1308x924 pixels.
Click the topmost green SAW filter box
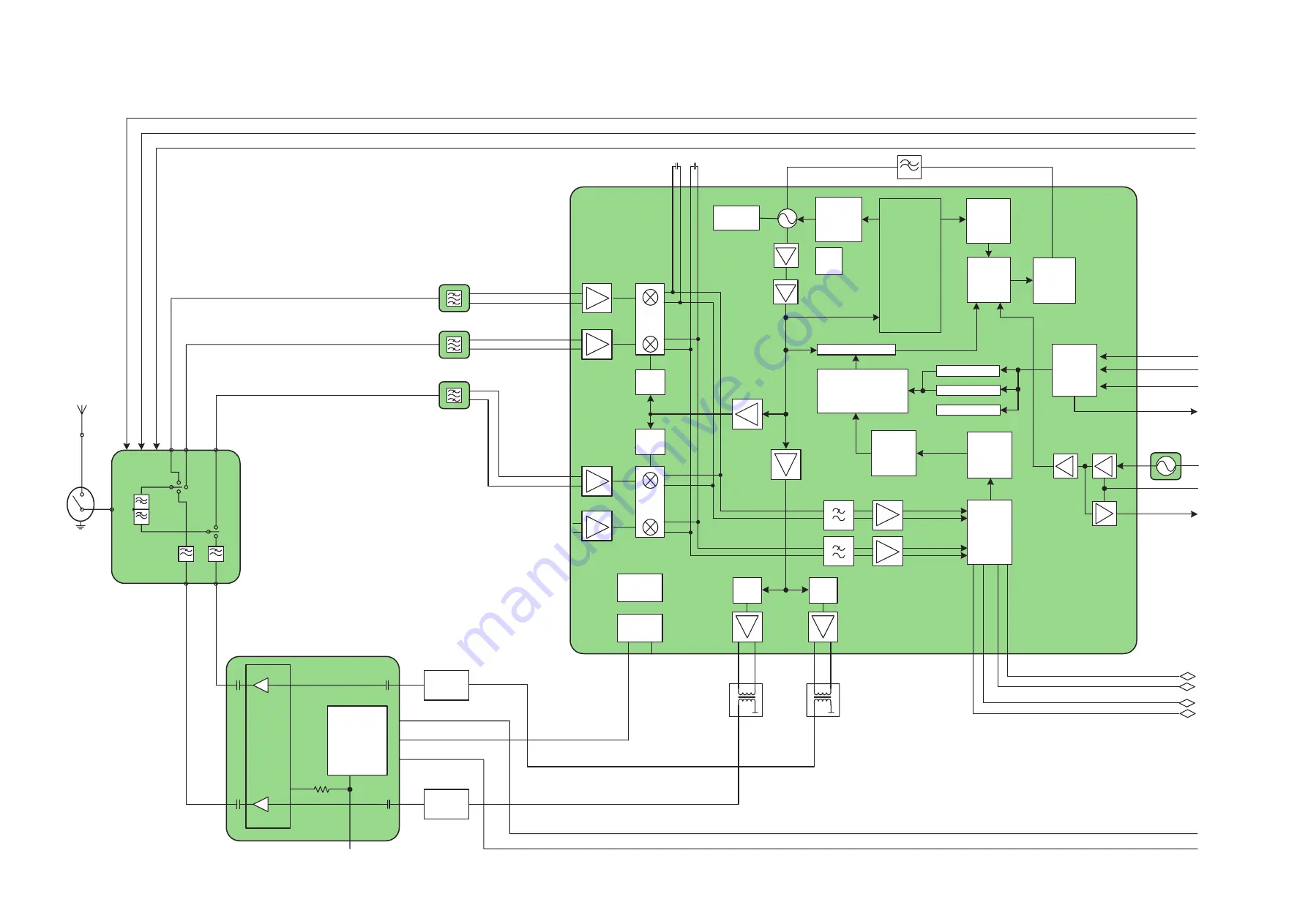[454, 298]
